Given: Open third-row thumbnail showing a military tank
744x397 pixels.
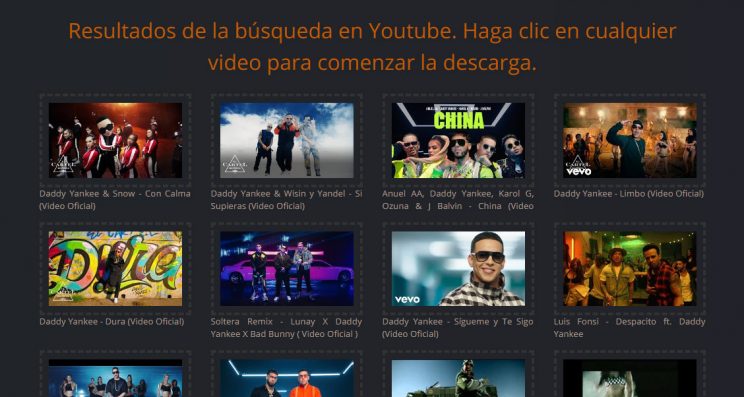Looking at the screenshot, I should pyautogui.click(x=458, y=378).
